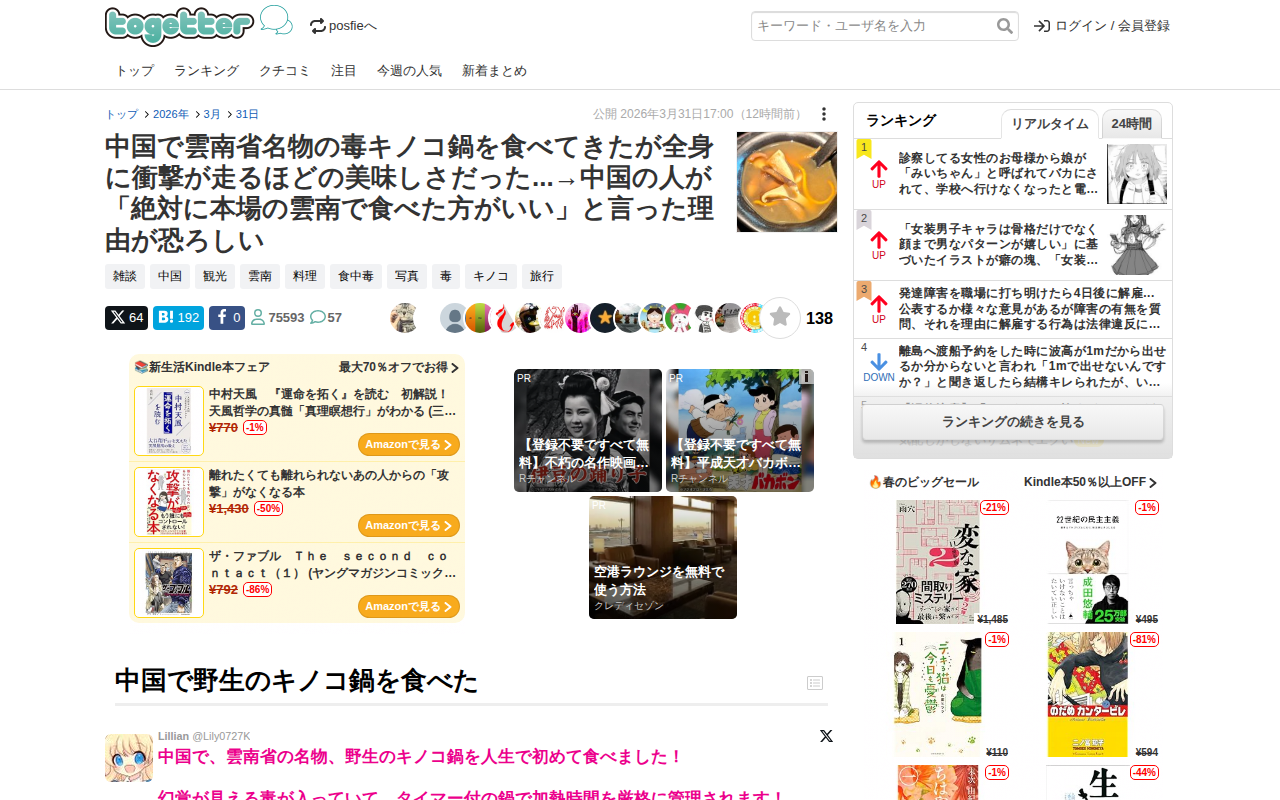The width and height of the screenshot is (1280, 800).
Task: Click Amazonで見る for 攻撃がなくなる本
Action: (x=409, y=525)
